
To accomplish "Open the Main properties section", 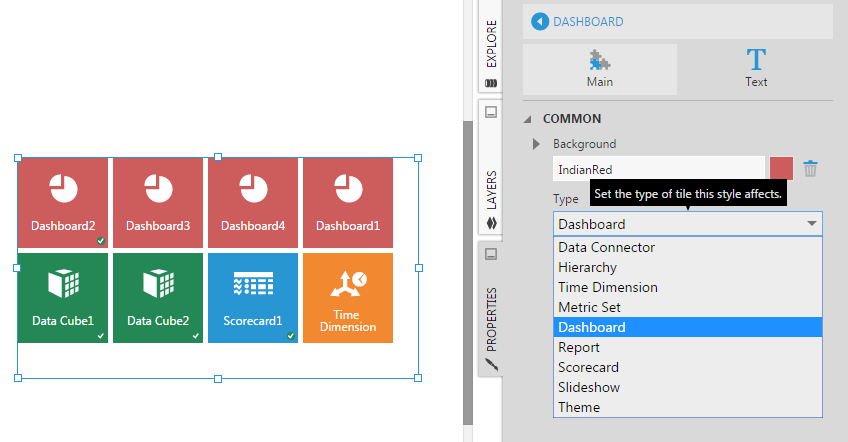I will point(599,69).
